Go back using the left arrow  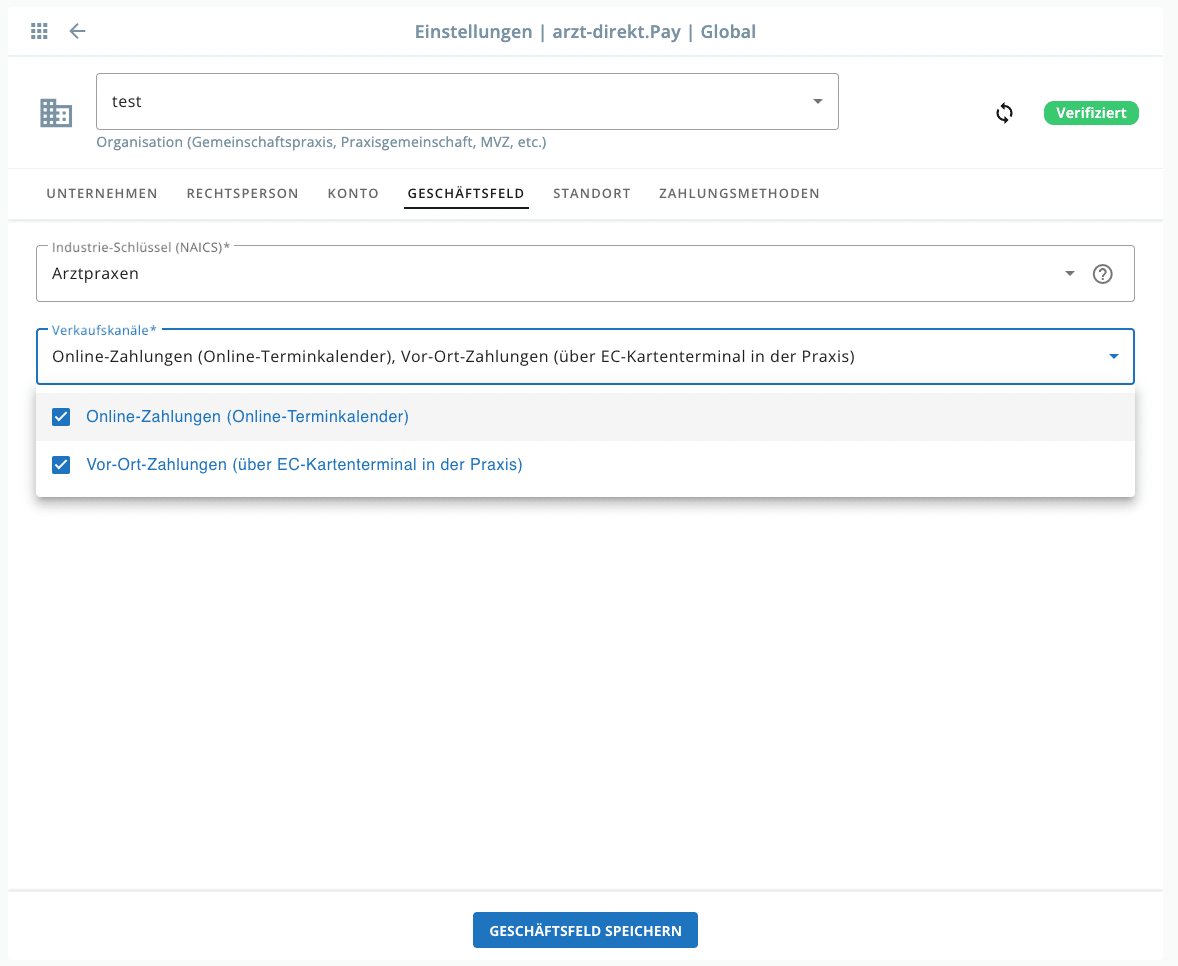pos(77,31)
